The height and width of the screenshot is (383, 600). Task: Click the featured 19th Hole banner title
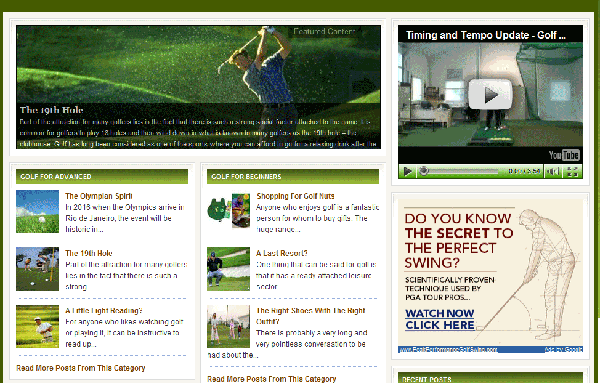point(52,110)
